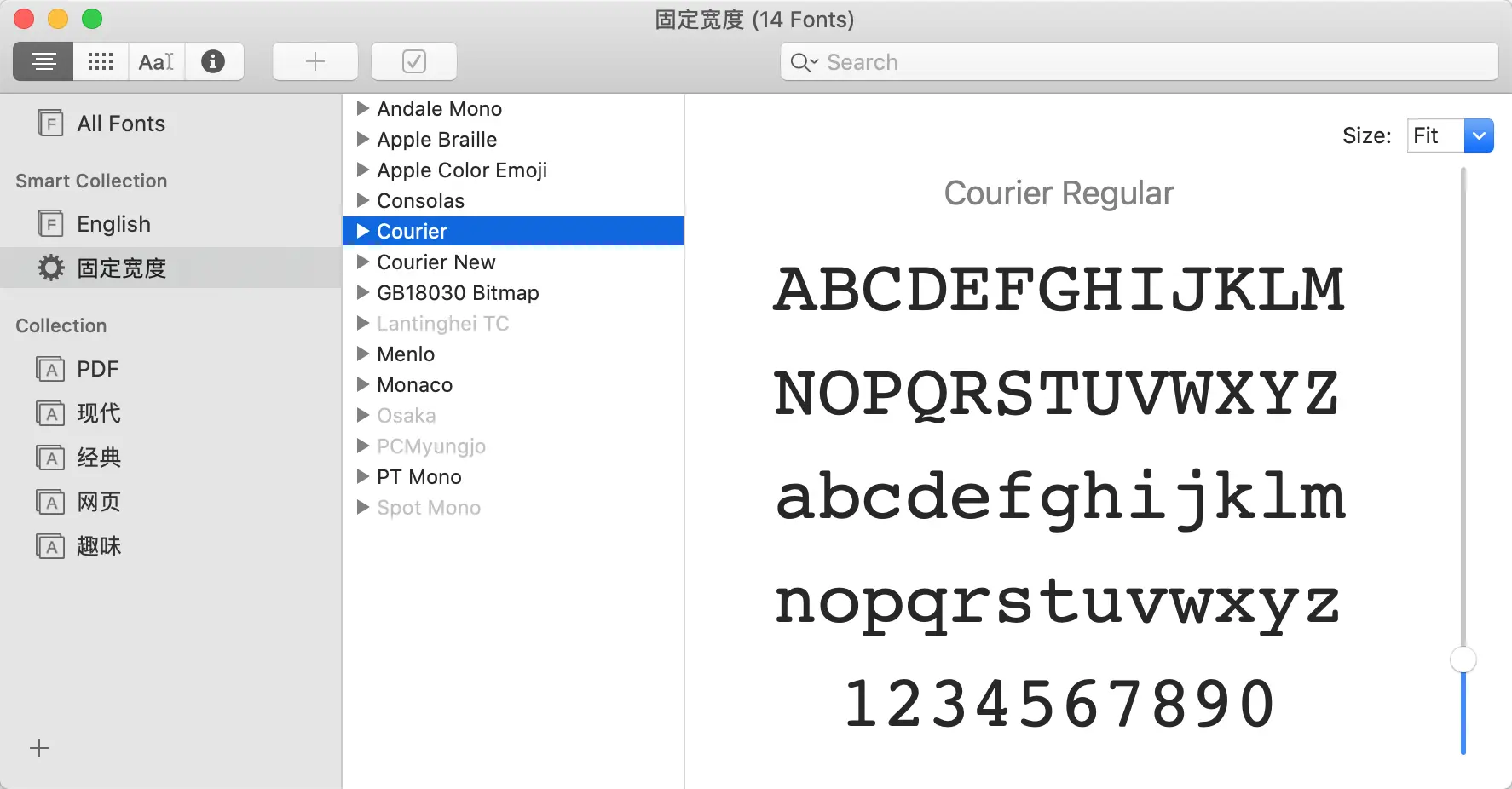Image resolution: width=1512 pixels, height=789 pixels.
Task: Select the Monaco font name
Action: click(415, 385)
